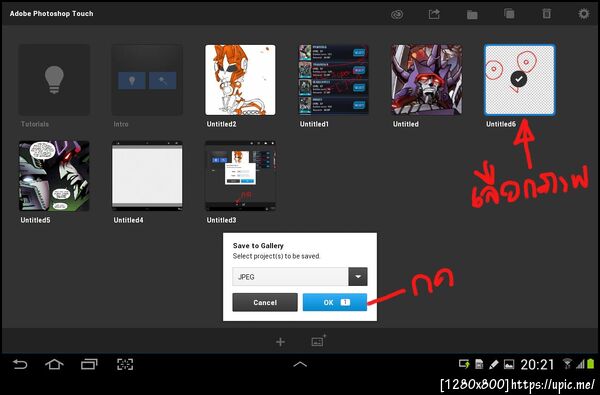
Task: Tap the Wi-Fi signal status icon
Action: click(568, 364)
